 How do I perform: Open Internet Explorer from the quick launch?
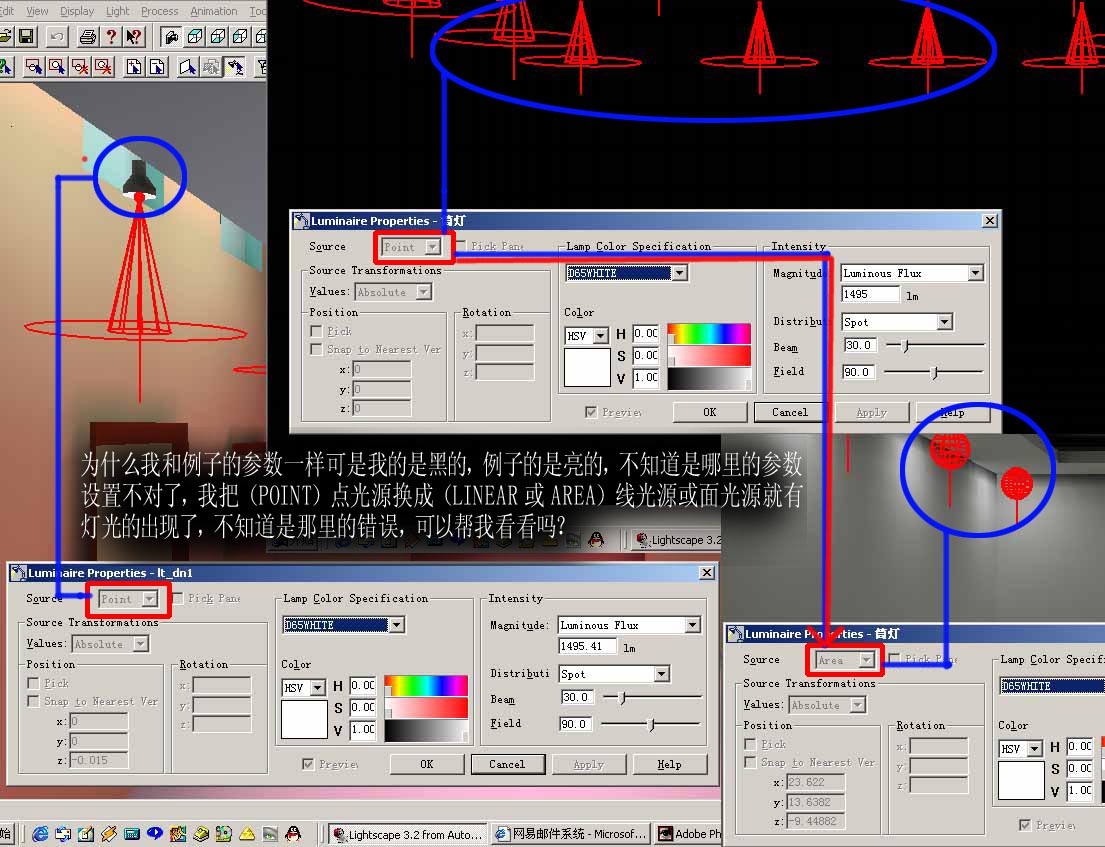pyautogui.click(x=40, y=834)
